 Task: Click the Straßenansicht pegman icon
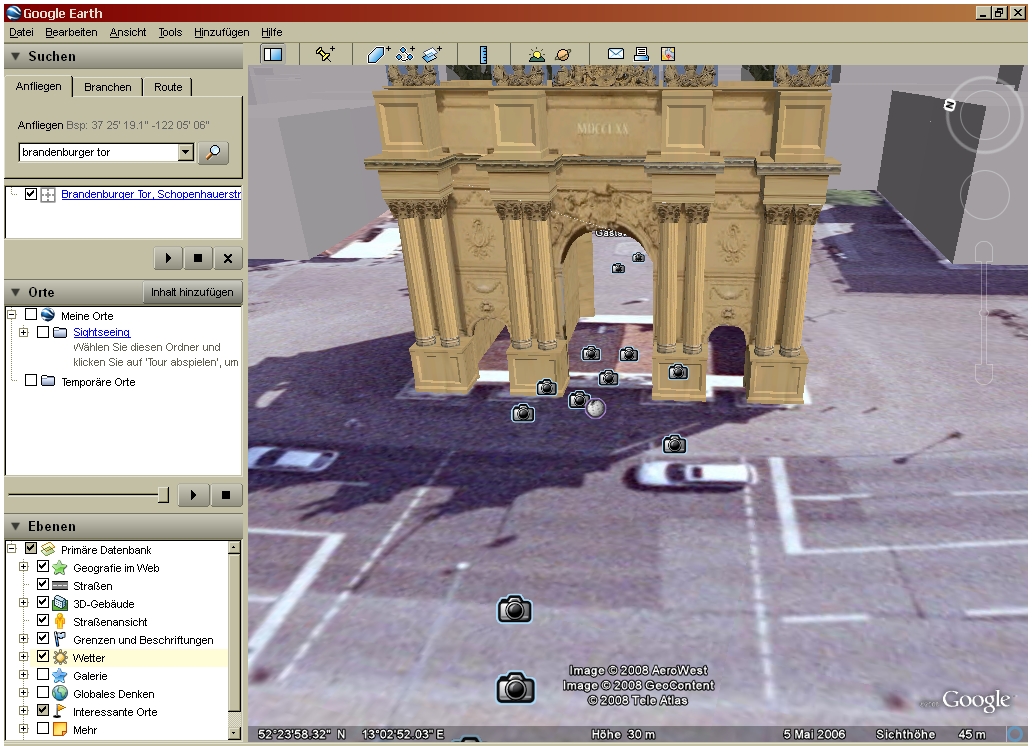point(60,621)
